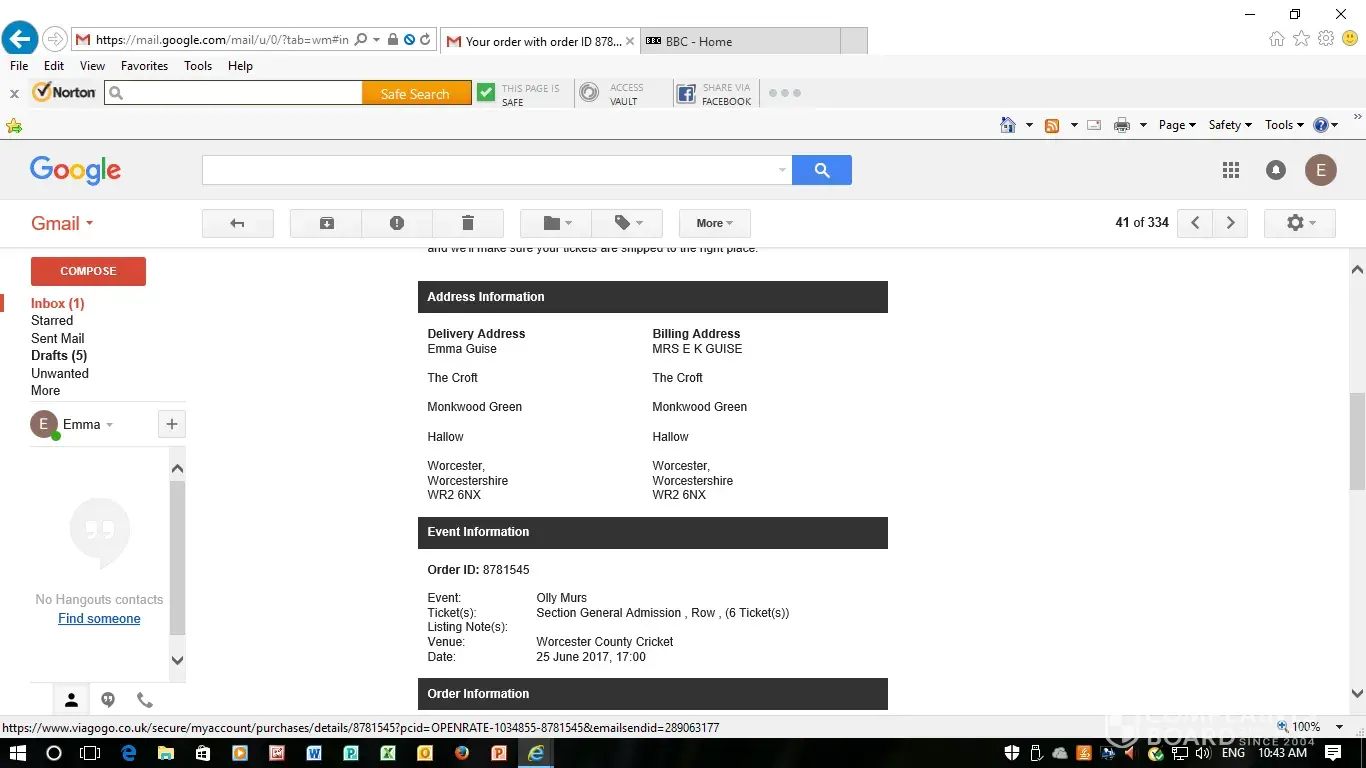Click the Gmail back-to-inbox arrow button
The image size is (1366, 768).
[237, 223]
